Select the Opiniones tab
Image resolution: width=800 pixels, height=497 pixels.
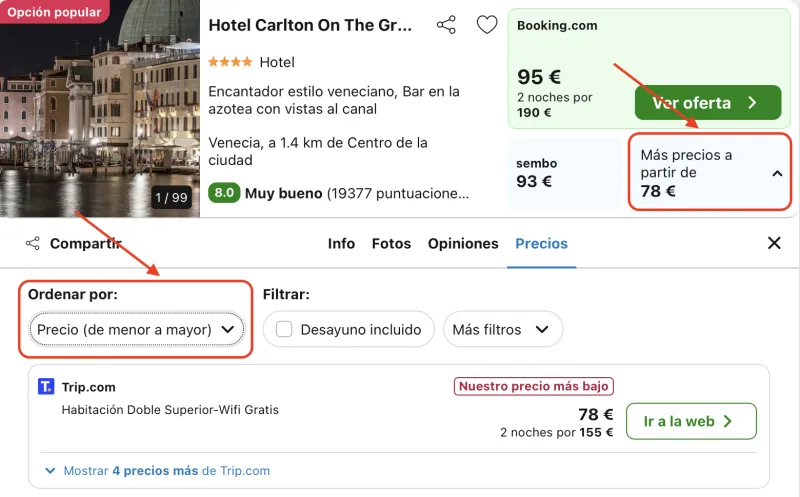point(463,243)
